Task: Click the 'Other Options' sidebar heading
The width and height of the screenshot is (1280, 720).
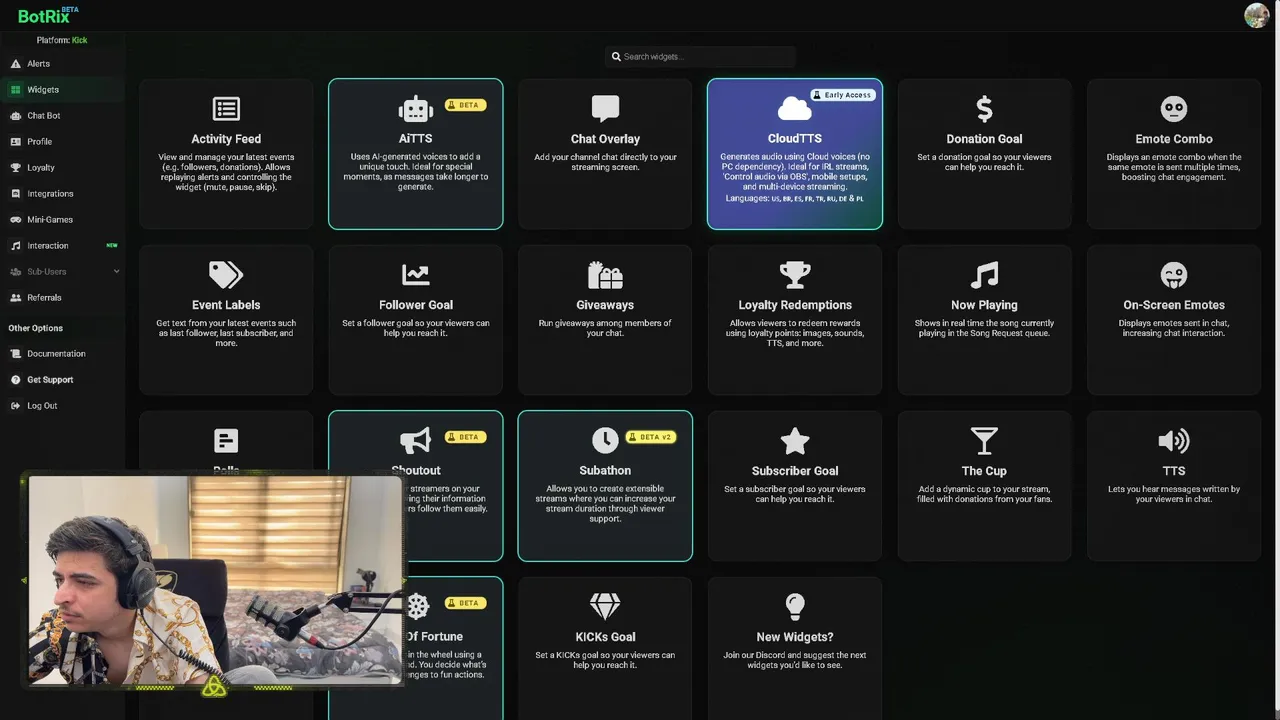Action: (x=35, y=328)
